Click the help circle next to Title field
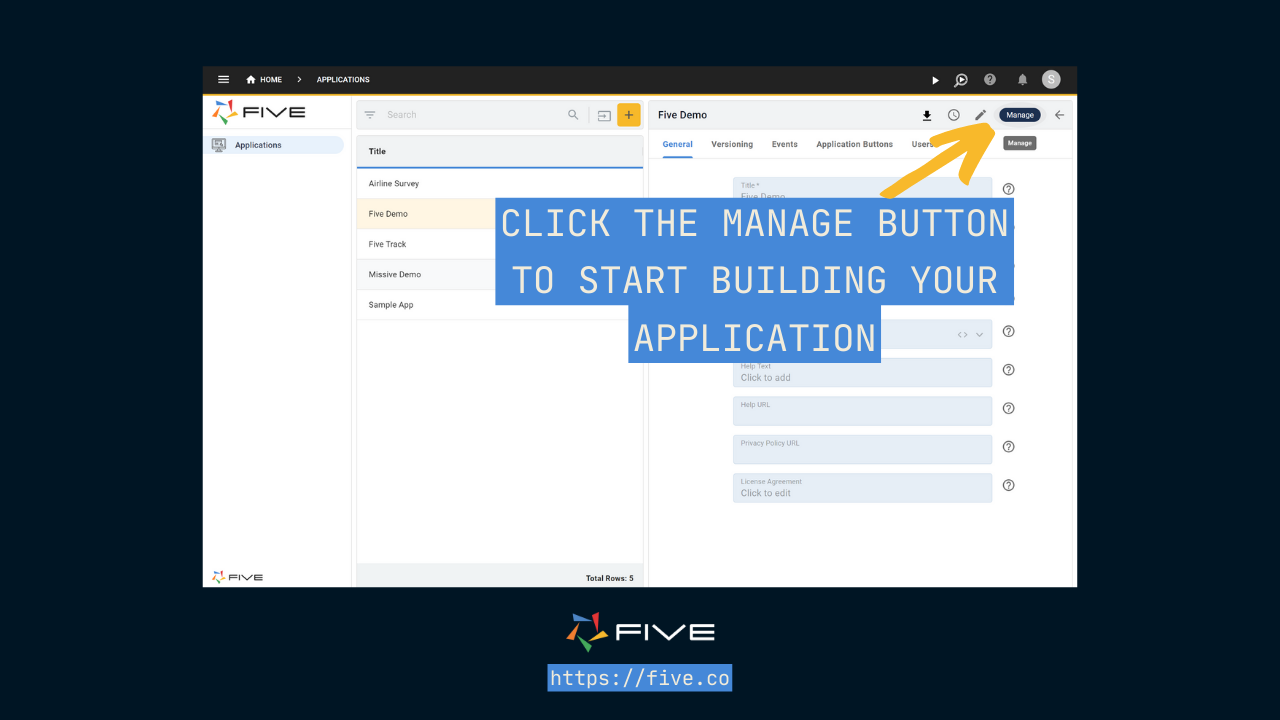The height and width of the screenshot is (720, 1280). coord(1008,188)
